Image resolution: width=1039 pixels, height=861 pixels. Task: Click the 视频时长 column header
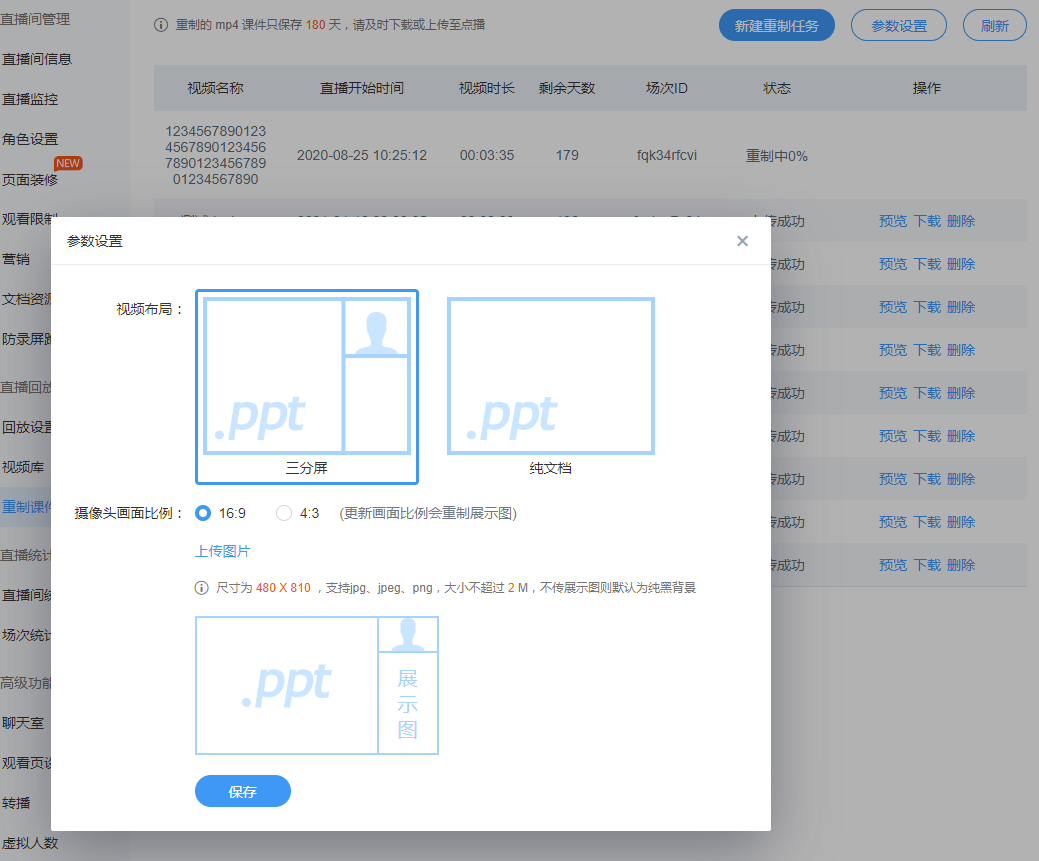pos(487,88)
